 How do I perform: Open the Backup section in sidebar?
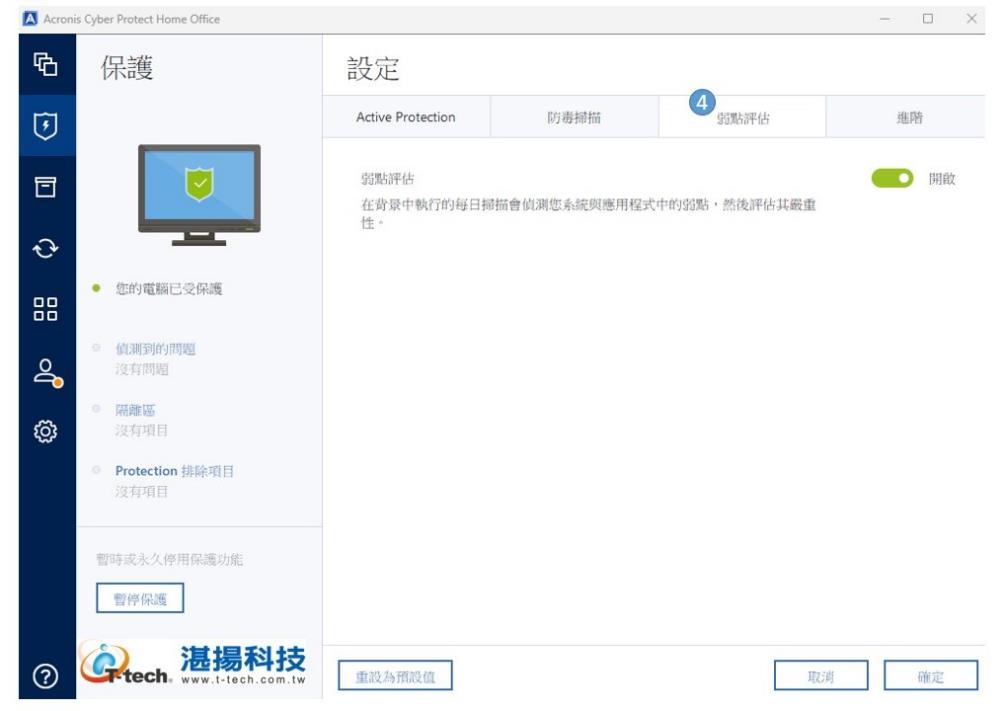click(45, 64)
